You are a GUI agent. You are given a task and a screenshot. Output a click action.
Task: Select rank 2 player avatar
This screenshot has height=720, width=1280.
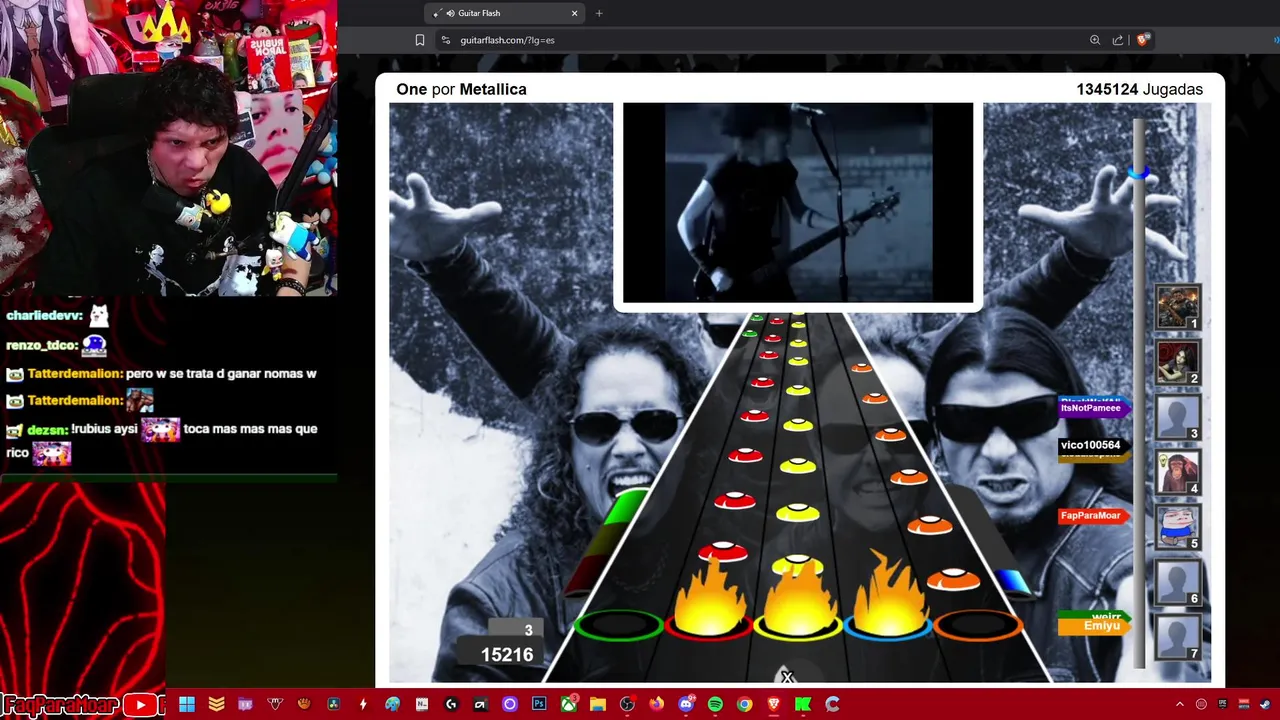[1177, 362]
